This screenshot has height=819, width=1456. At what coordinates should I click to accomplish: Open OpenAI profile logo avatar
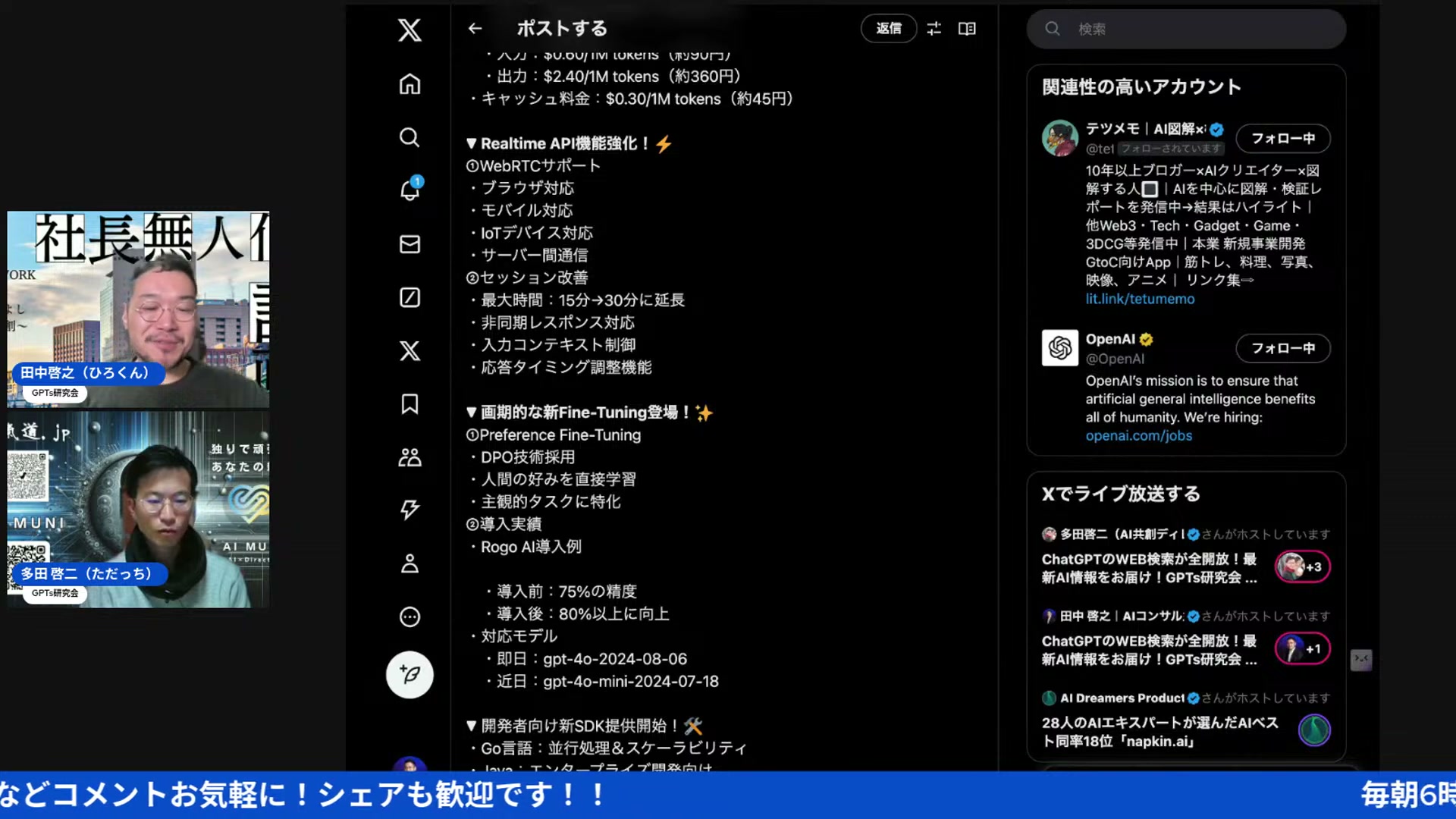pyautogui.click(x=1059, y=348)
